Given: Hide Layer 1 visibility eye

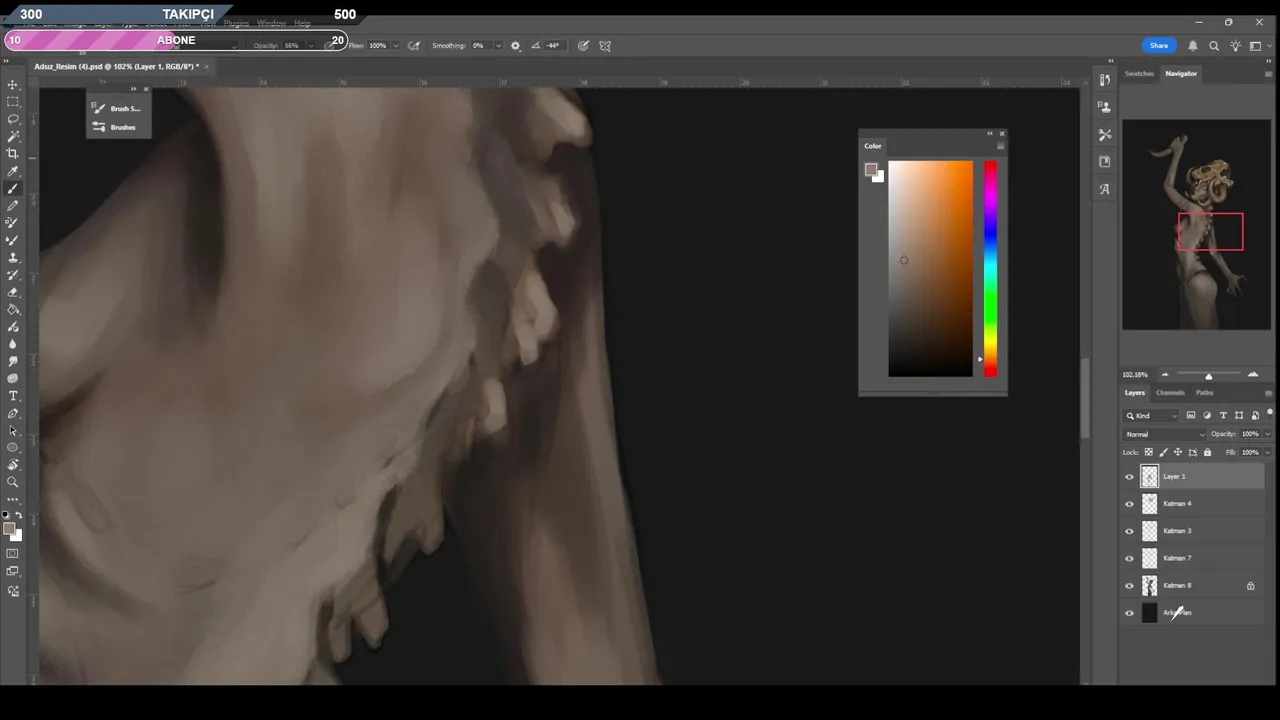Looking at the screenshot, I should tap(1130, 477).
